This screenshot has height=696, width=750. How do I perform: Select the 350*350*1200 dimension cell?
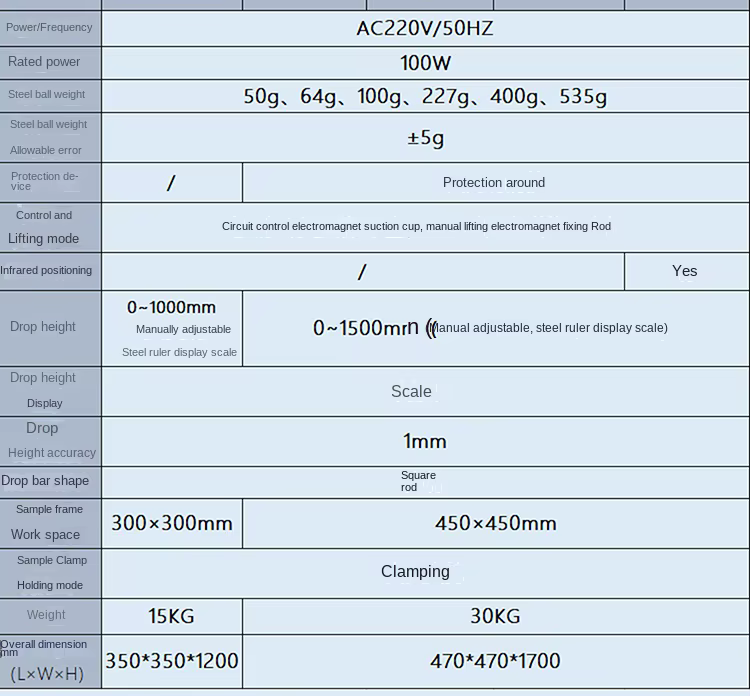point(172,661)
